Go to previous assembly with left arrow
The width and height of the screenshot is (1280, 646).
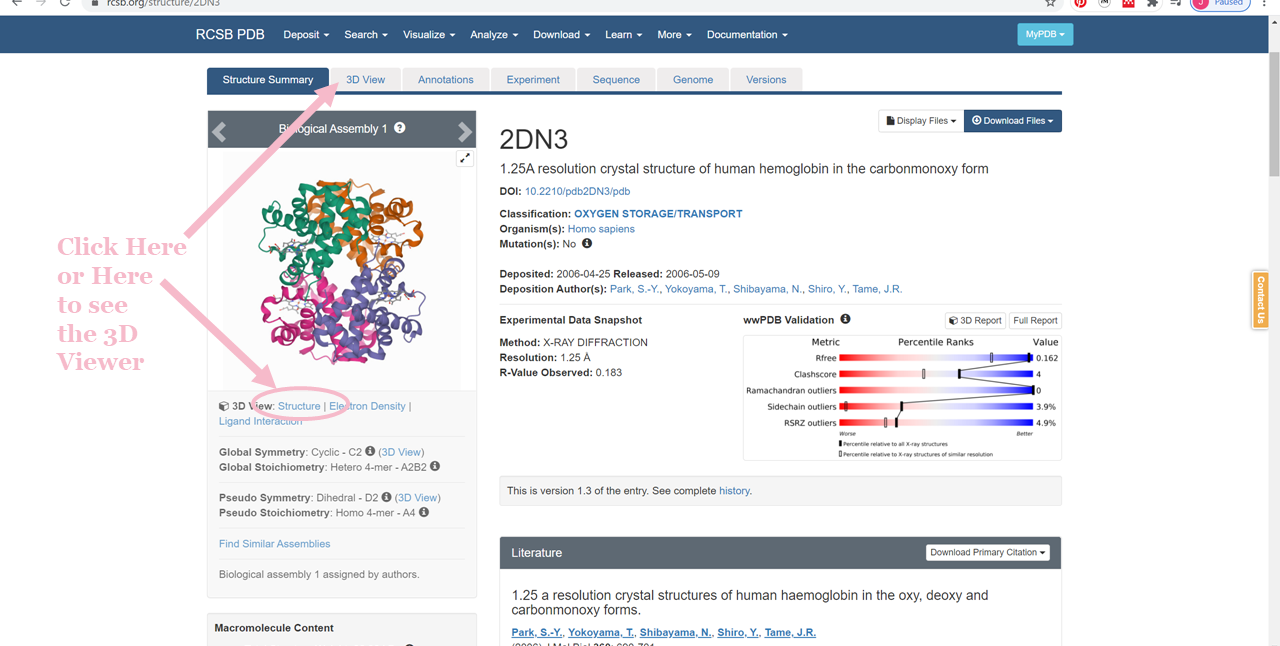click(220, 131)
